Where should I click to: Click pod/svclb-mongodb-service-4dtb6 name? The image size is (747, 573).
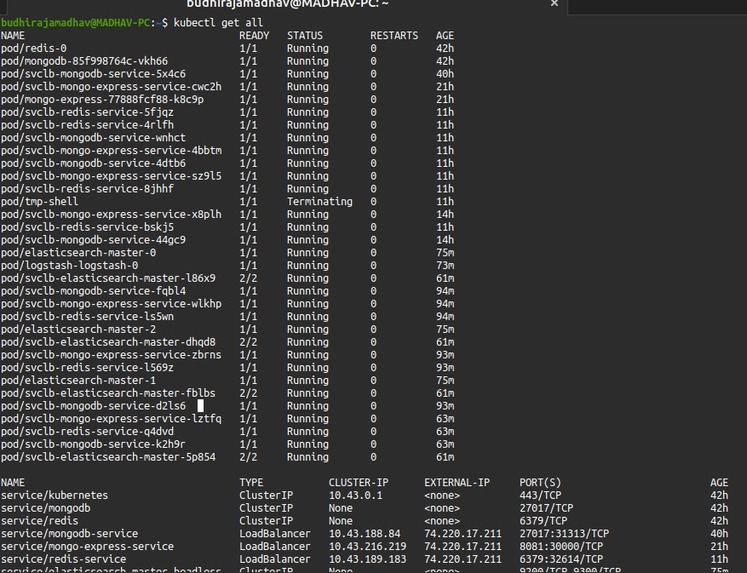[93, 163]
